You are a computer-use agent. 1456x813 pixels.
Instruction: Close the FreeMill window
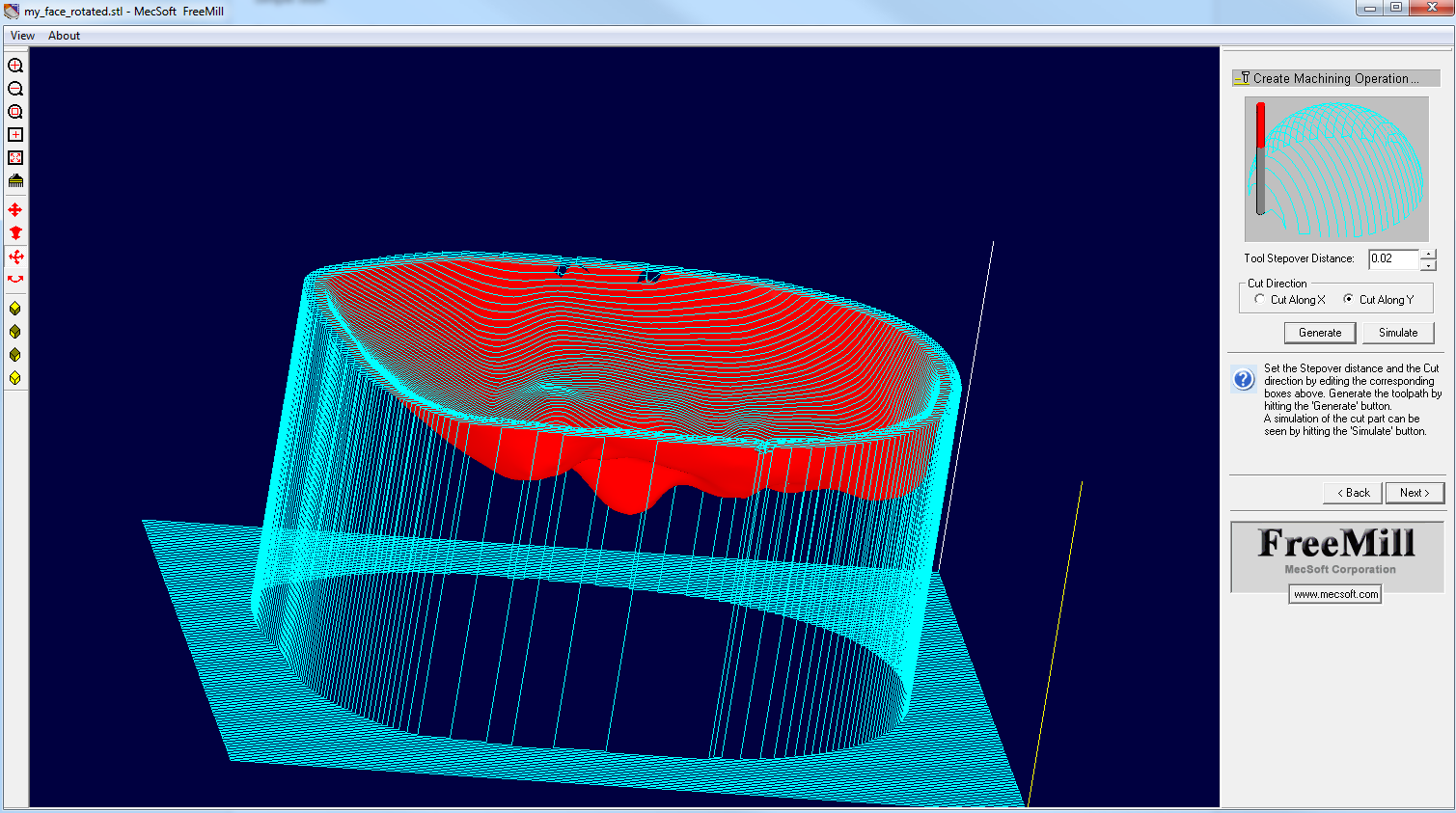(1430, 8)
